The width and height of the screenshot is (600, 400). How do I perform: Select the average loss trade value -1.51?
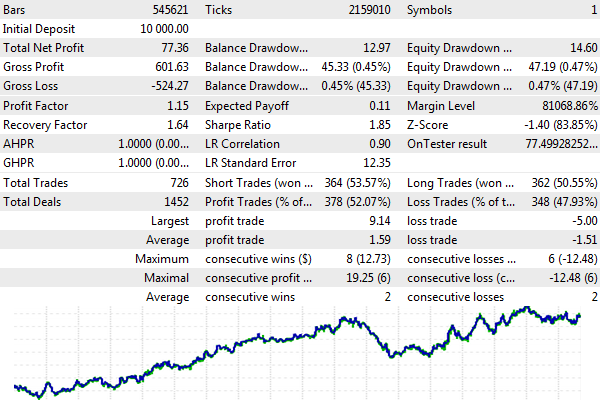point(585,240)
